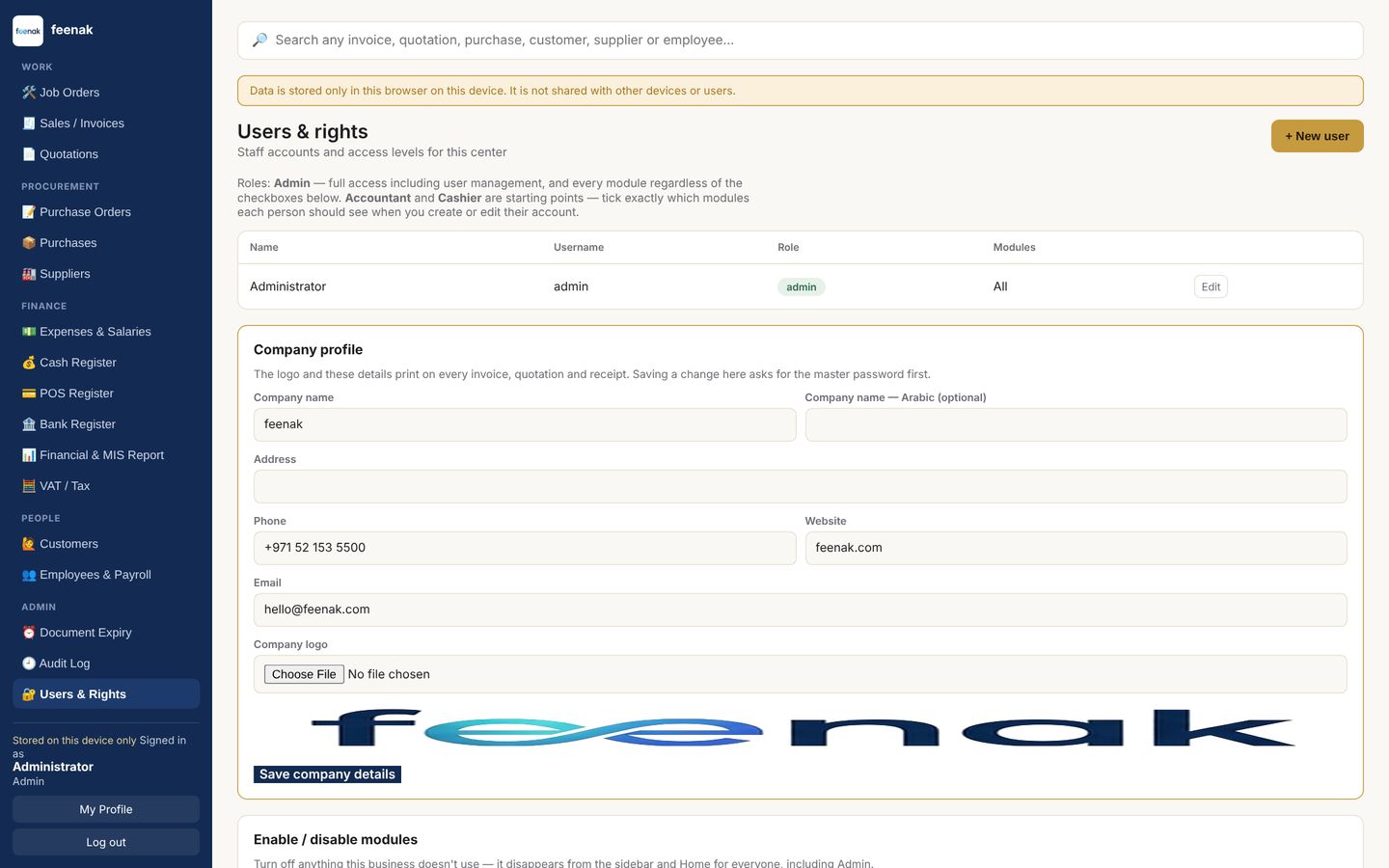Image resolution: width=1389 pixels, height=868 pixels.
Task: Click the feenak company logo preview
Action: click(803, 728)
